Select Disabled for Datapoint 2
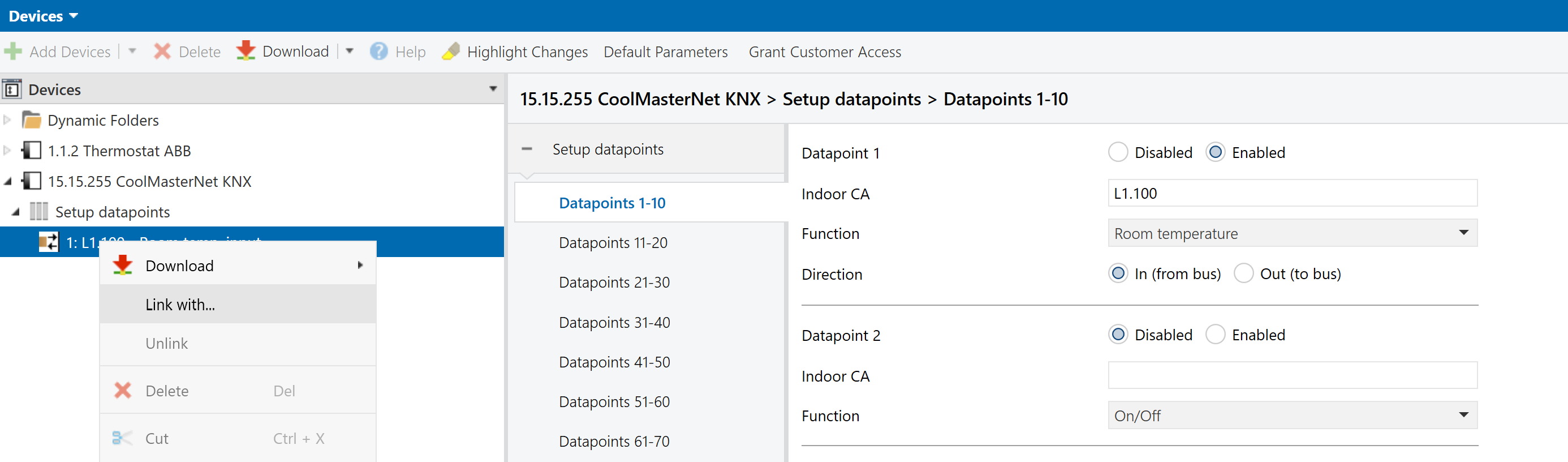Viewport: 1568px width, 462px height. pos(1118,334)
